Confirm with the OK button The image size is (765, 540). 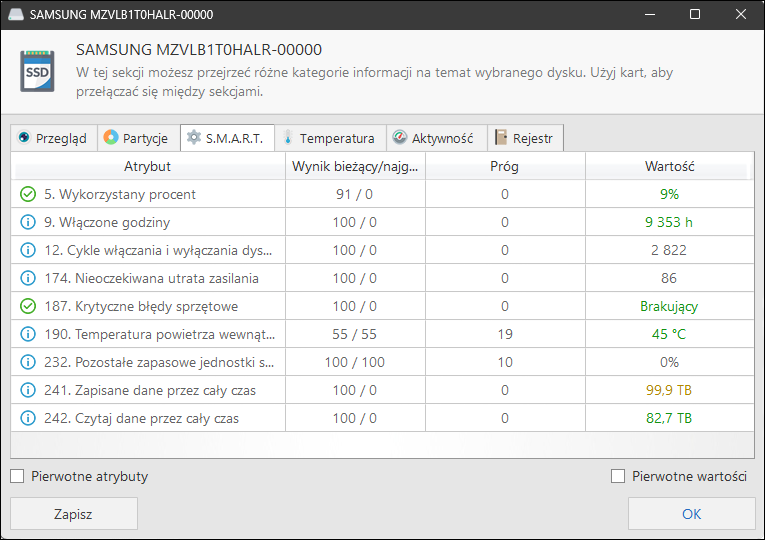click(691, 514)
